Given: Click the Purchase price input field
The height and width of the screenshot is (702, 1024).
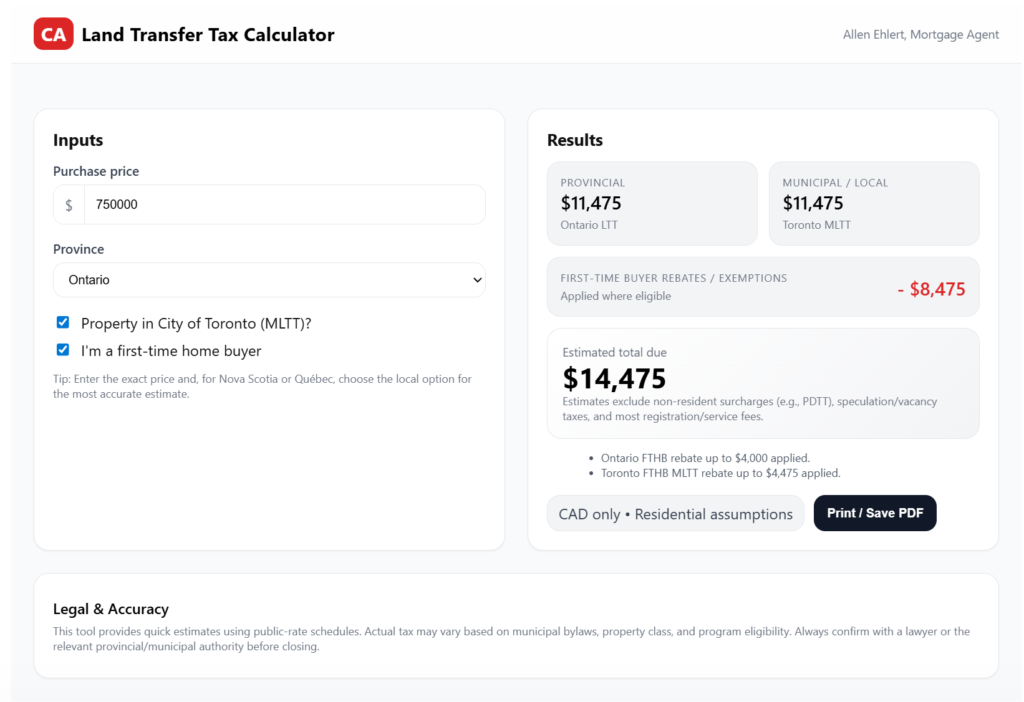Looking at the screenshot, I should [x=284, y=205].
